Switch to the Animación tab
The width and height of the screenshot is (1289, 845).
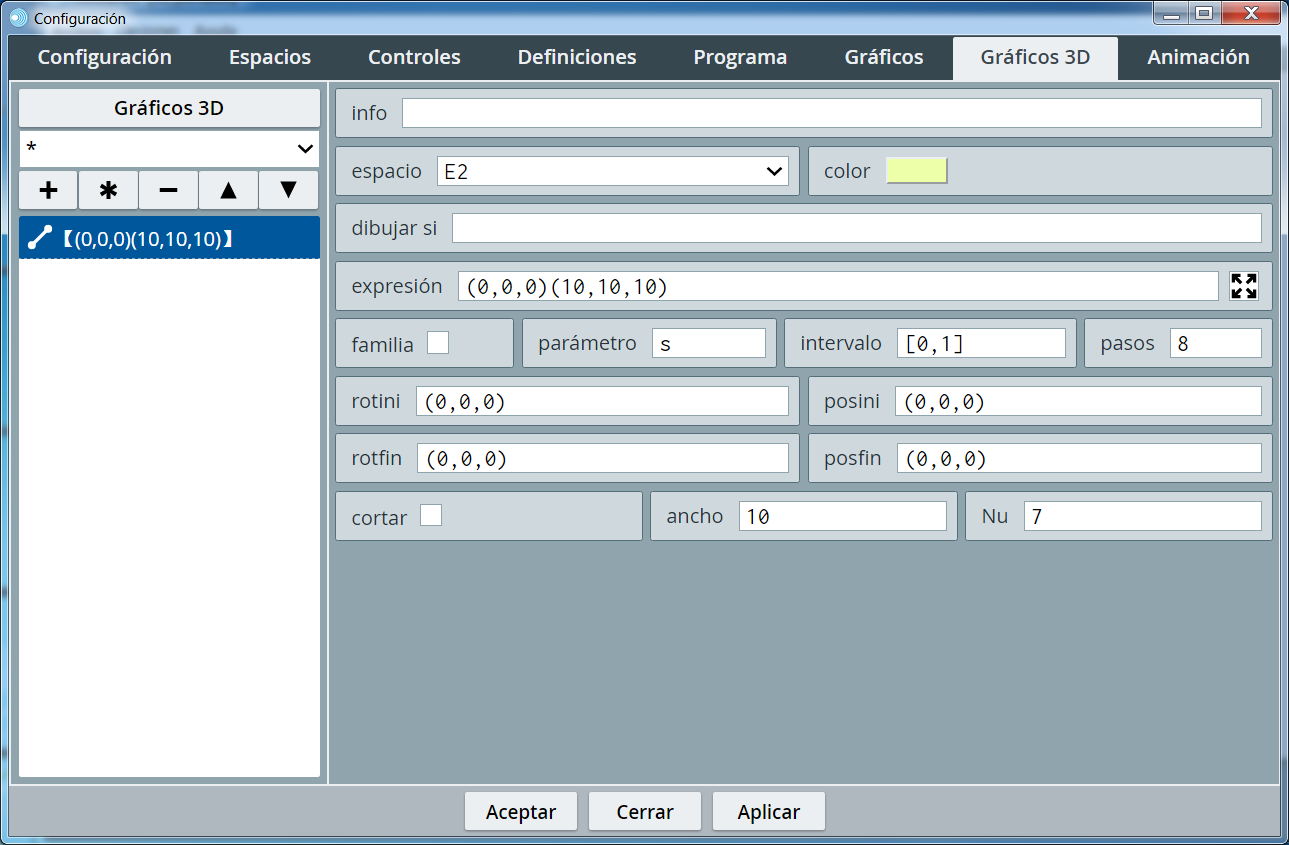1198,57
